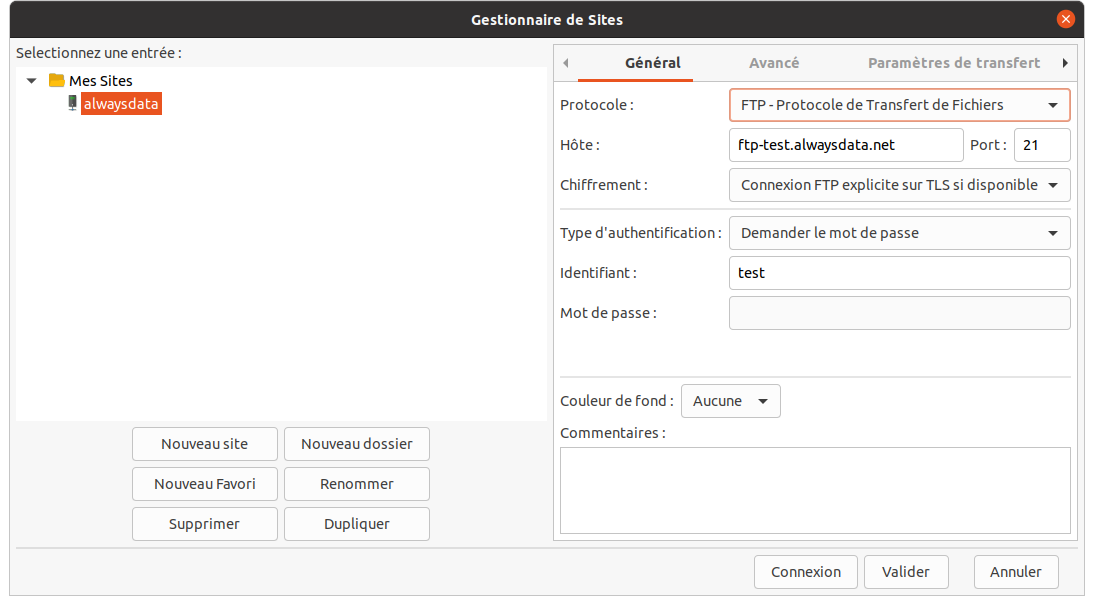
Task: Focus the Identifiant text field
Action: pos(899,273)
